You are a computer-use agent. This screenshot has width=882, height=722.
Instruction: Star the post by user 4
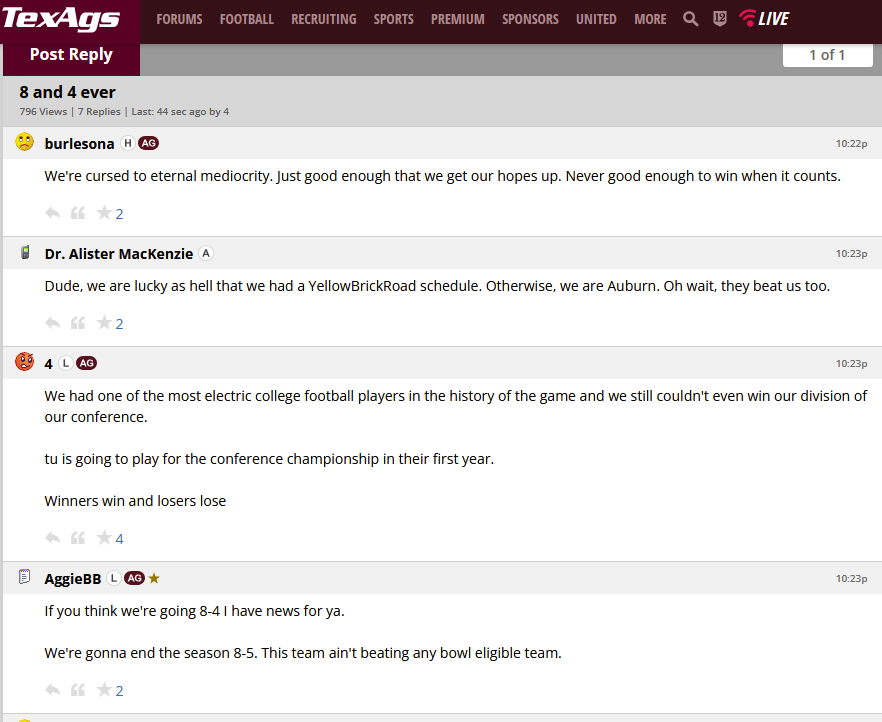pos(104,538)
